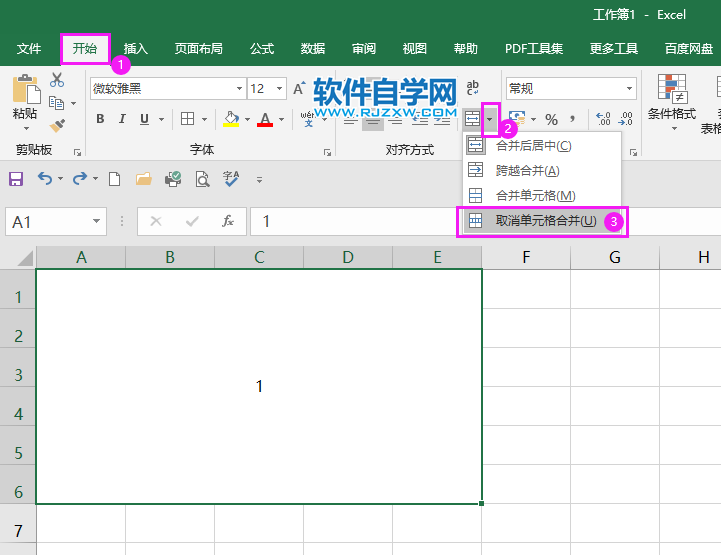Click the Paste clipboard icon
Screen dimensions: 721x555
[x=26, y=89]
